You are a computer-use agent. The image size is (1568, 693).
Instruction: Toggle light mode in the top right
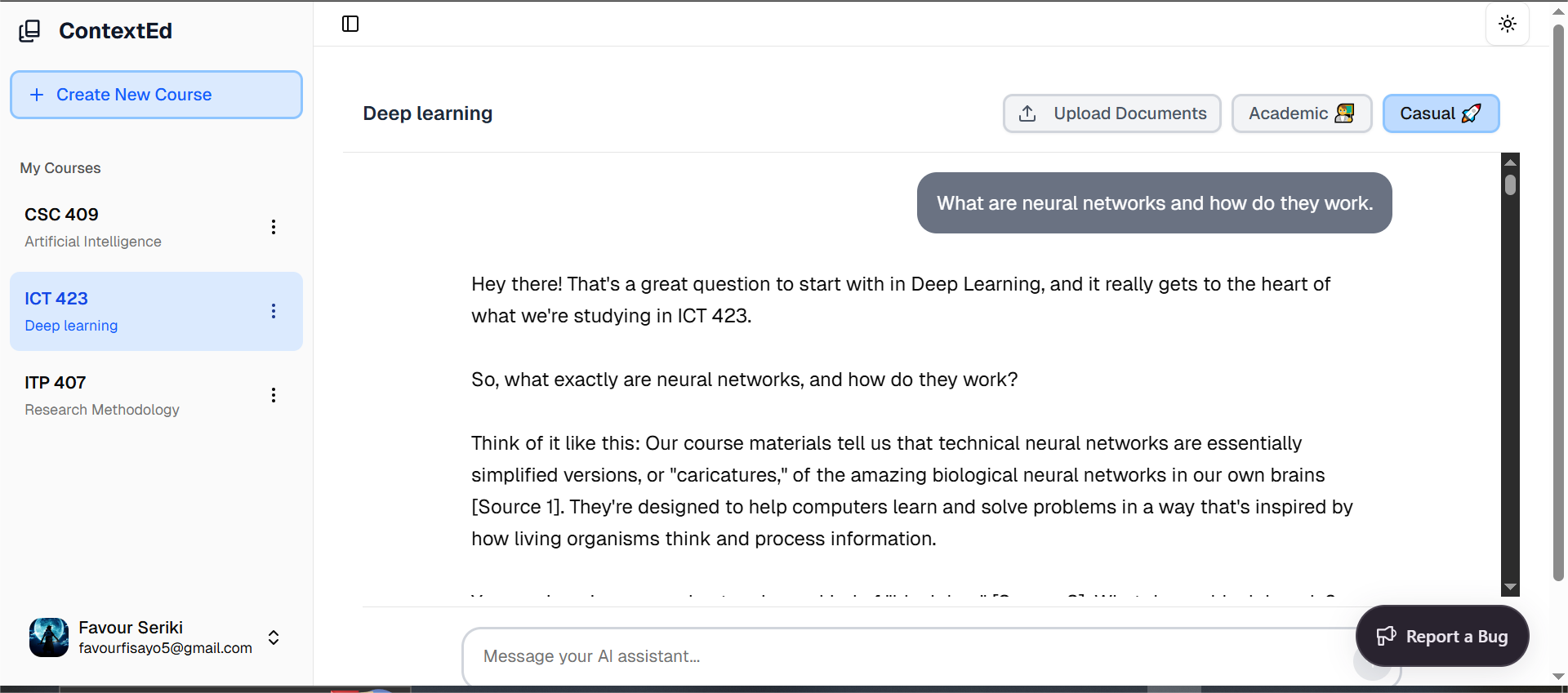pyautogui.click(x=1507, y=24)
